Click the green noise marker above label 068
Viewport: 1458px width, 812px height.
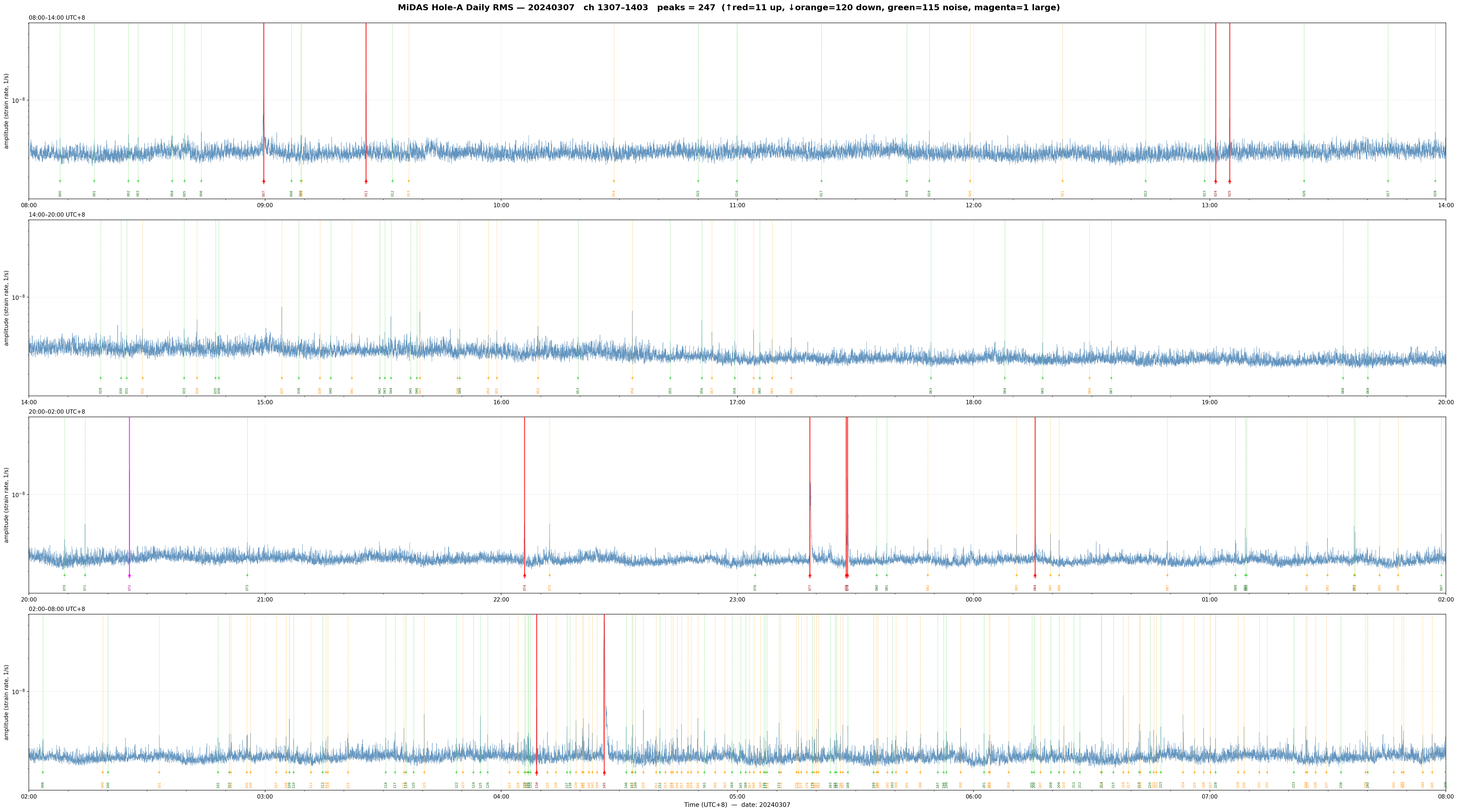coord(1343,378)
